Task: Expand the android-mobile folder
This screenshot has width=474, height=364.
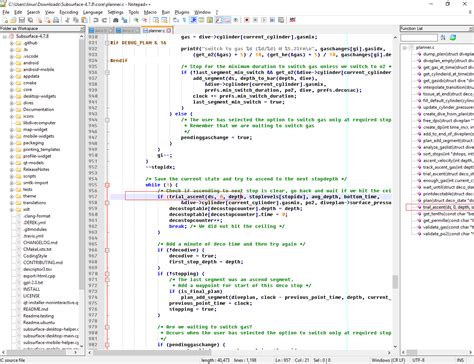Action: tap(12, 70)
